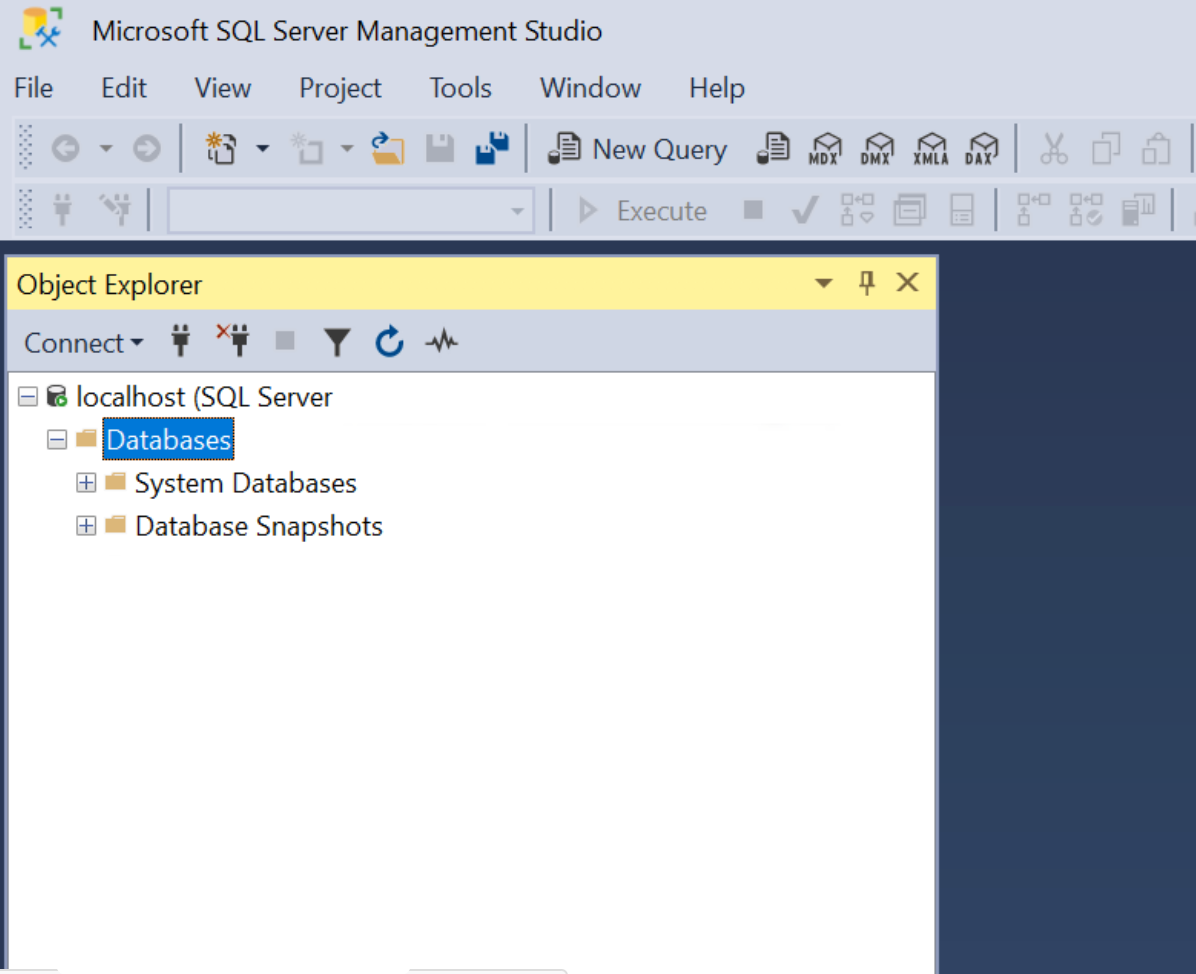Click the Open File folder icon
This screenshot has height=974, width=1196.
[x=387, y=148]
